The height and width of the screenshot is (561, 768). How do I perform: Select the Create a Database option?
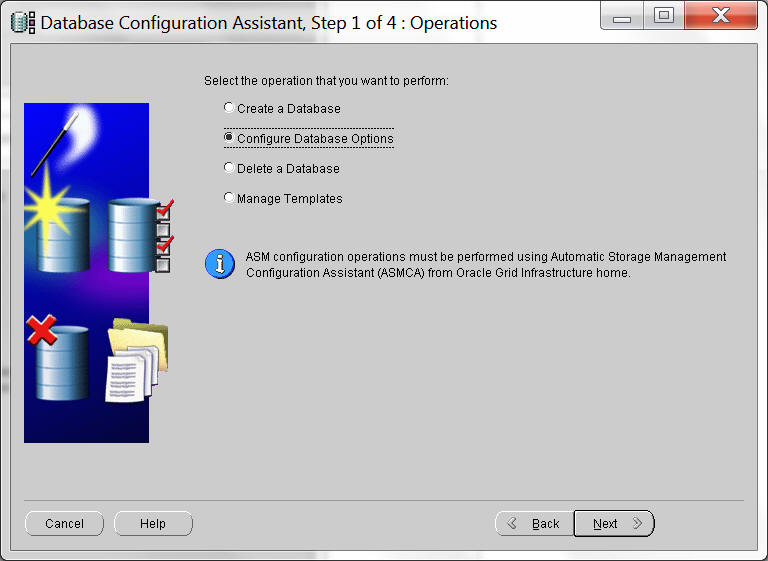click(x=230, y=108)
